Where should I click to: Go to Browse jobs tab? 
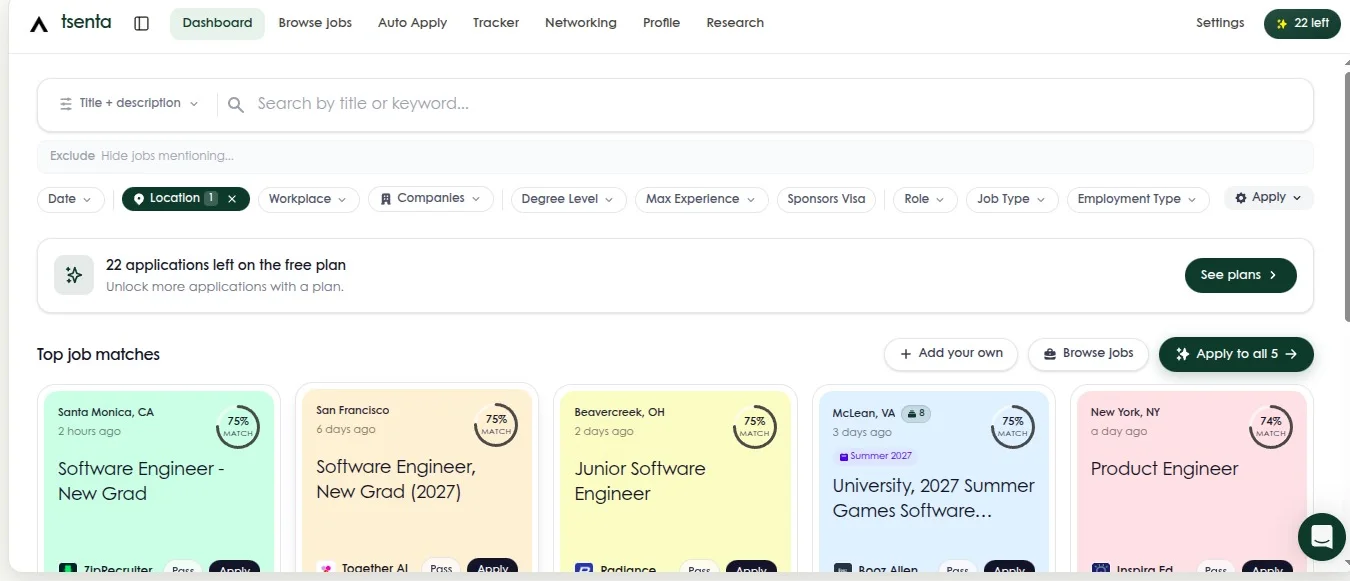[x=315, y=23]
